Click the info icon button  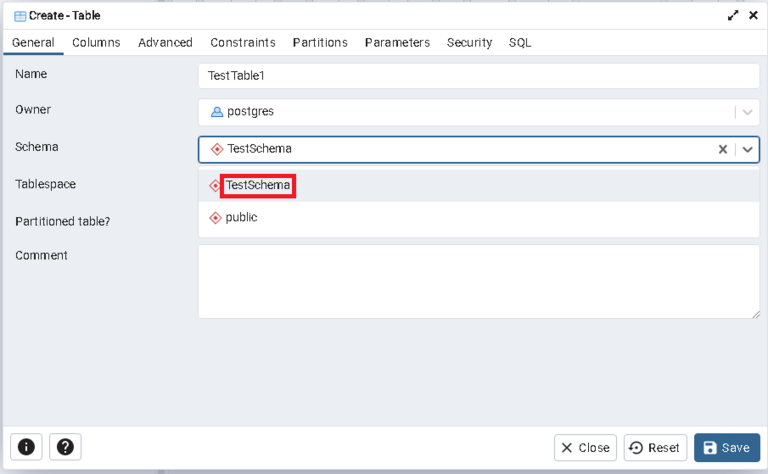(27, 447)
